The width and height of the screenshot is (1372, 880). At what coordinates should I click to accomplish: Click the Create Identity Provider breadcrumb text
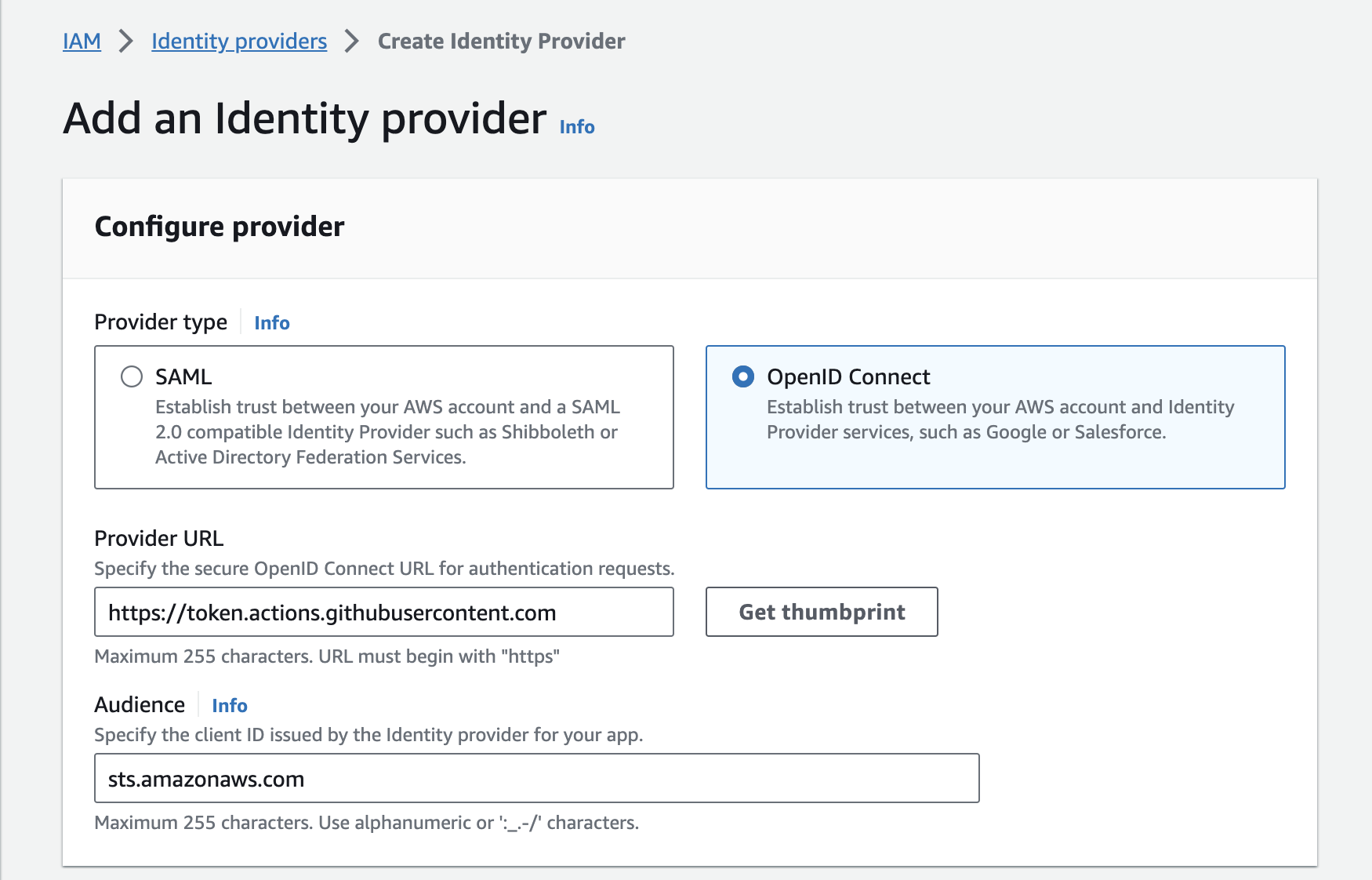502,41
